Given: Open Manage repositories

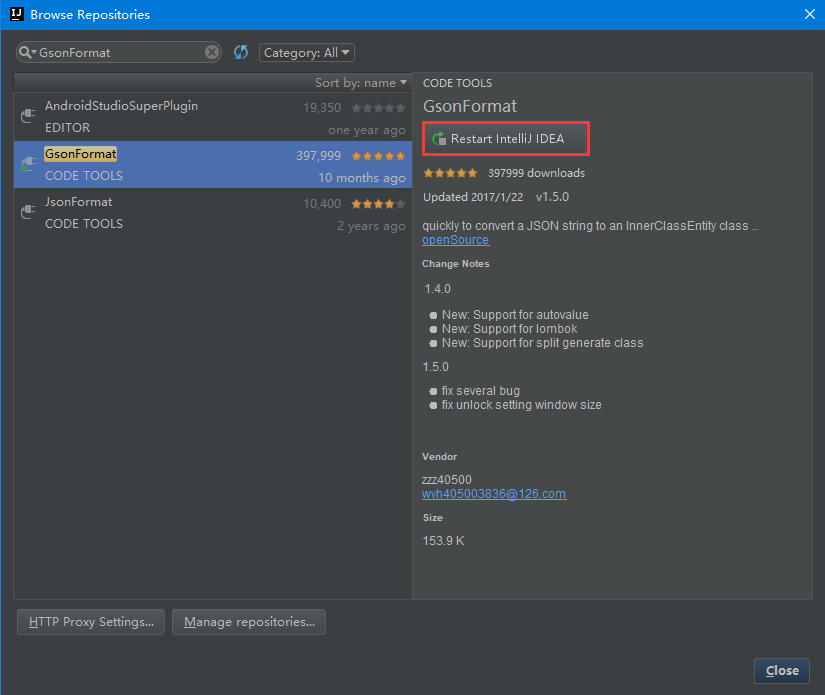Looking at the screenshot, I should (x=248, y=621).
